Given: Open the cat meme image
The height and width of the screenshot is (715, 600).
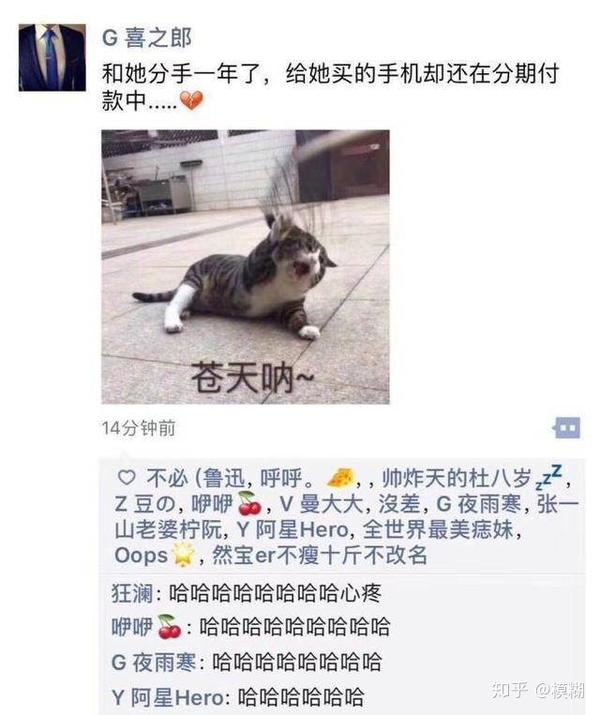Looking at the screenshot, I should (245, 267).
